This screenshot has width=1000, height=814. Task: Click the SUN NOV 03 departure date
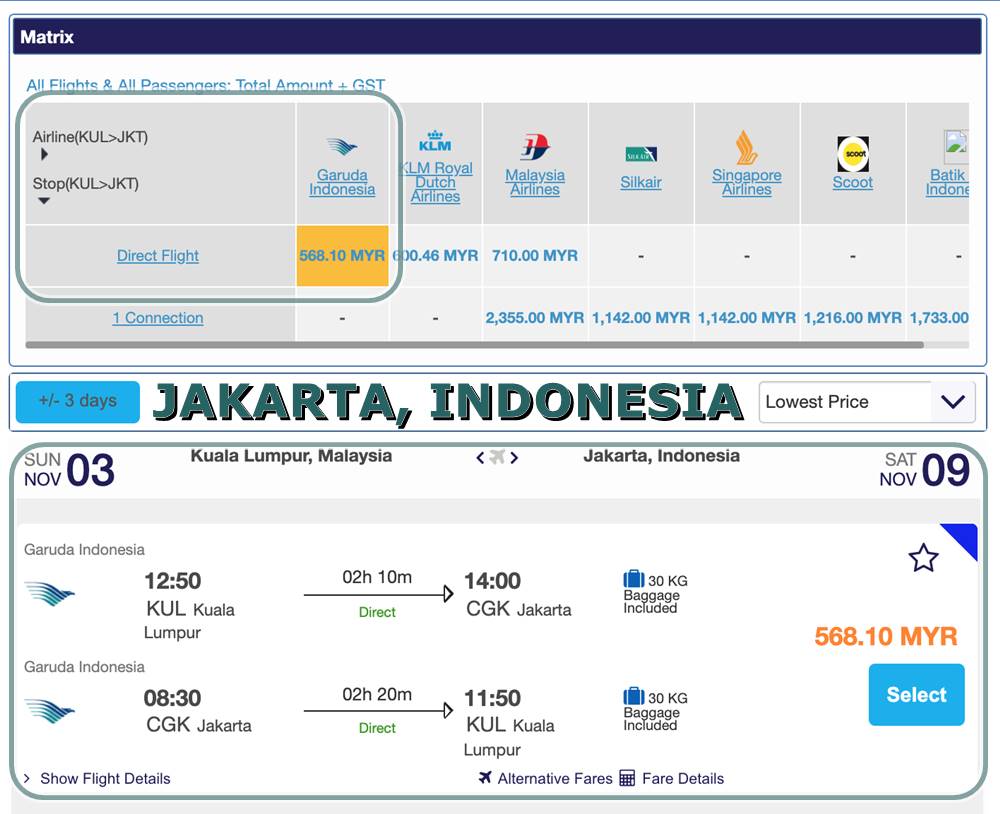click(69, 470)
